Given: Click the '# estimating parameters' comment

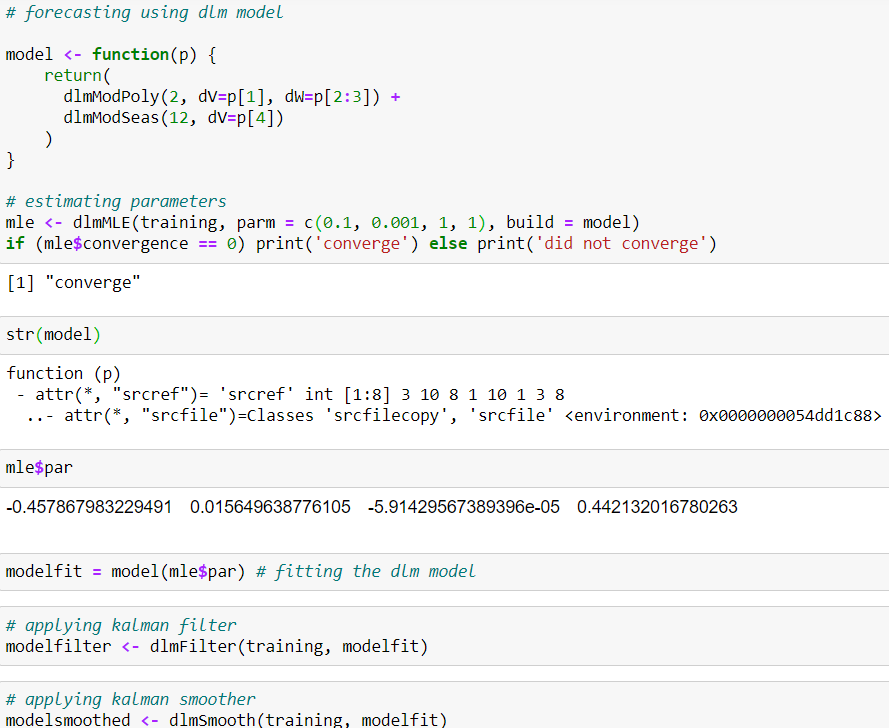Looking at the screenshot, I should 116,202.
